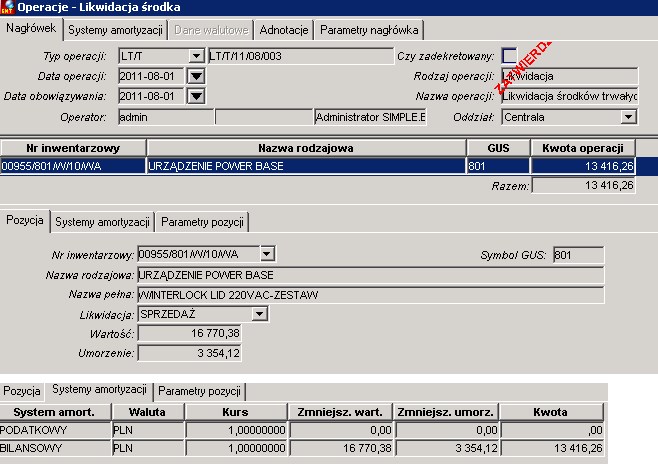Click the Rodzaj operacji Likwidacja field
Viewport: 658px width, 464px height.
[569, 76]
